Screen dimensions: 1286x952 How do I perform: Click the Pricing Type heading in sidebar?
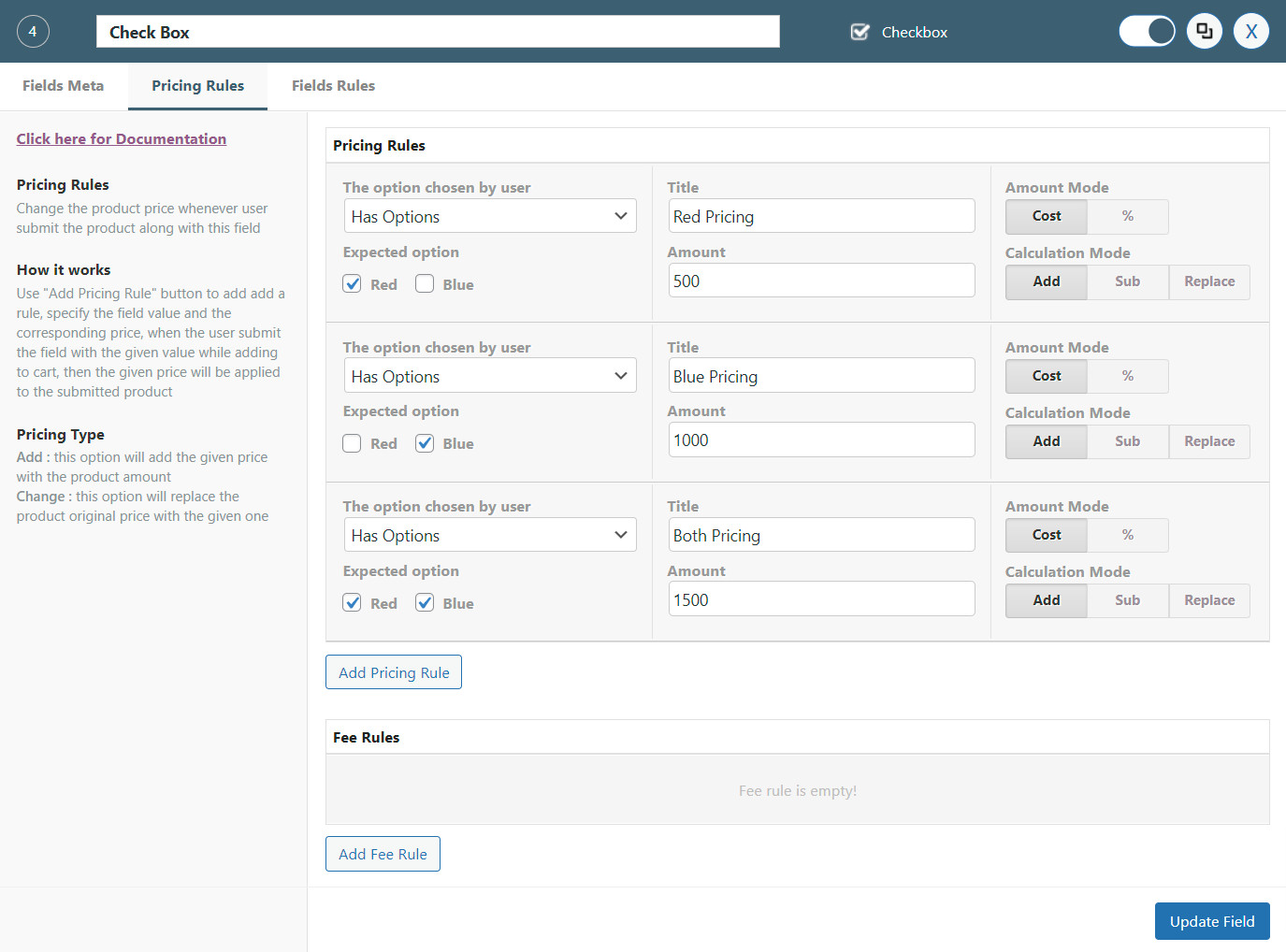tap(61, 435)
